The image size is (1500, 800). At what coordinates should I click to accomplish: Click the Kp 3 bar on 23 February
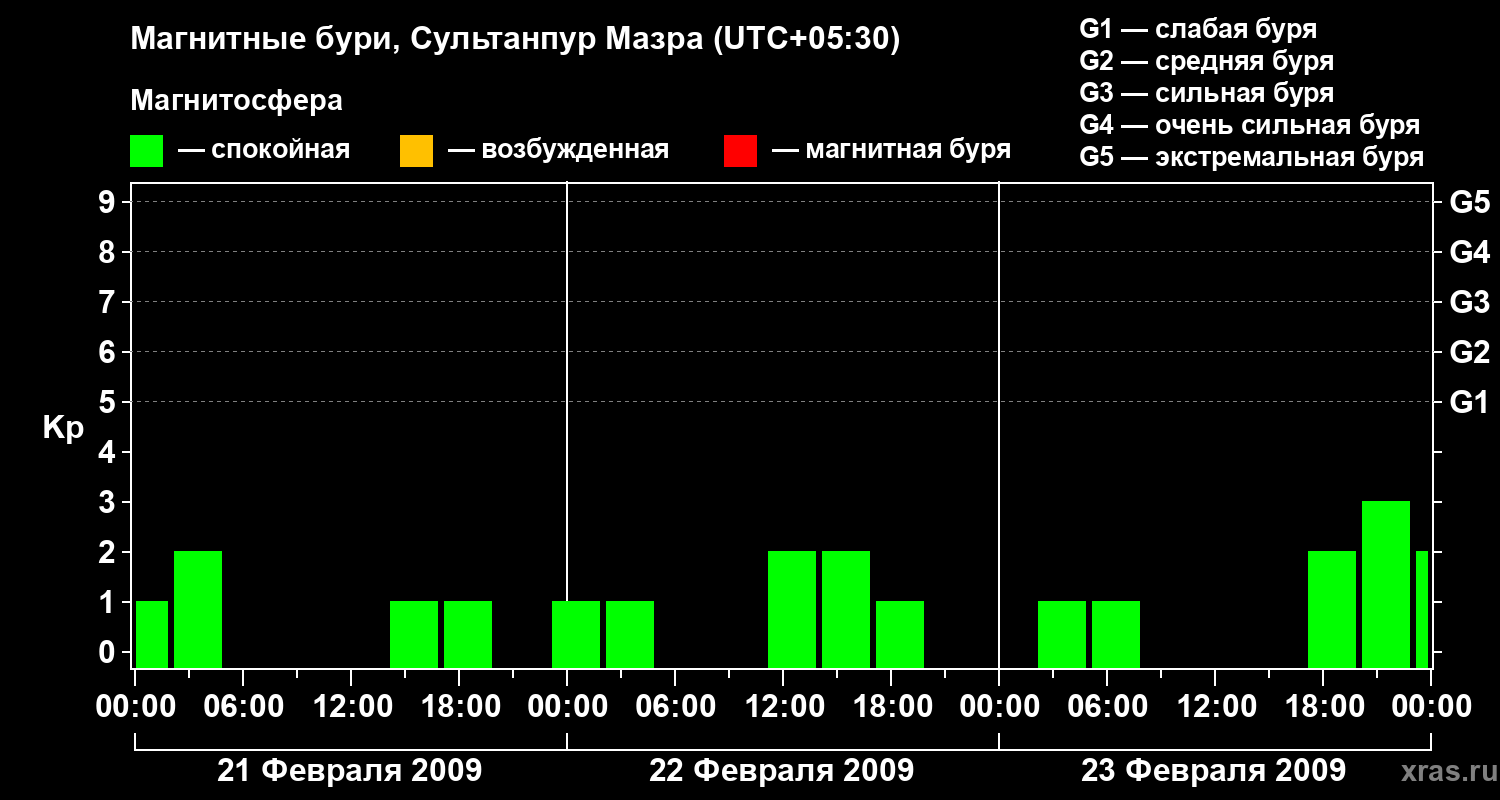click(x=1386, y=584)
